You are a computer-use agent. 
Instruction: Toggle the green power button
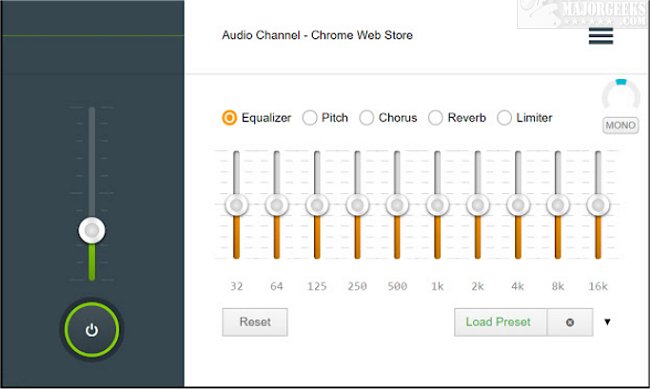tap(92, 330)
